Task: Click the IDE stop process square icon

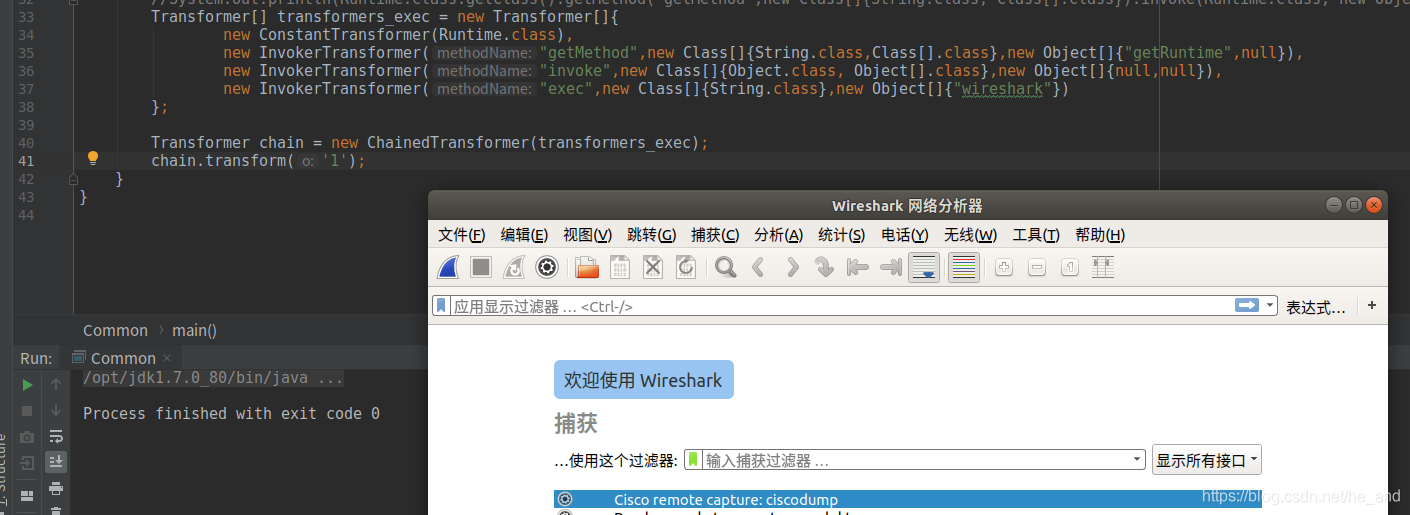Action: [x=27, y=410]
